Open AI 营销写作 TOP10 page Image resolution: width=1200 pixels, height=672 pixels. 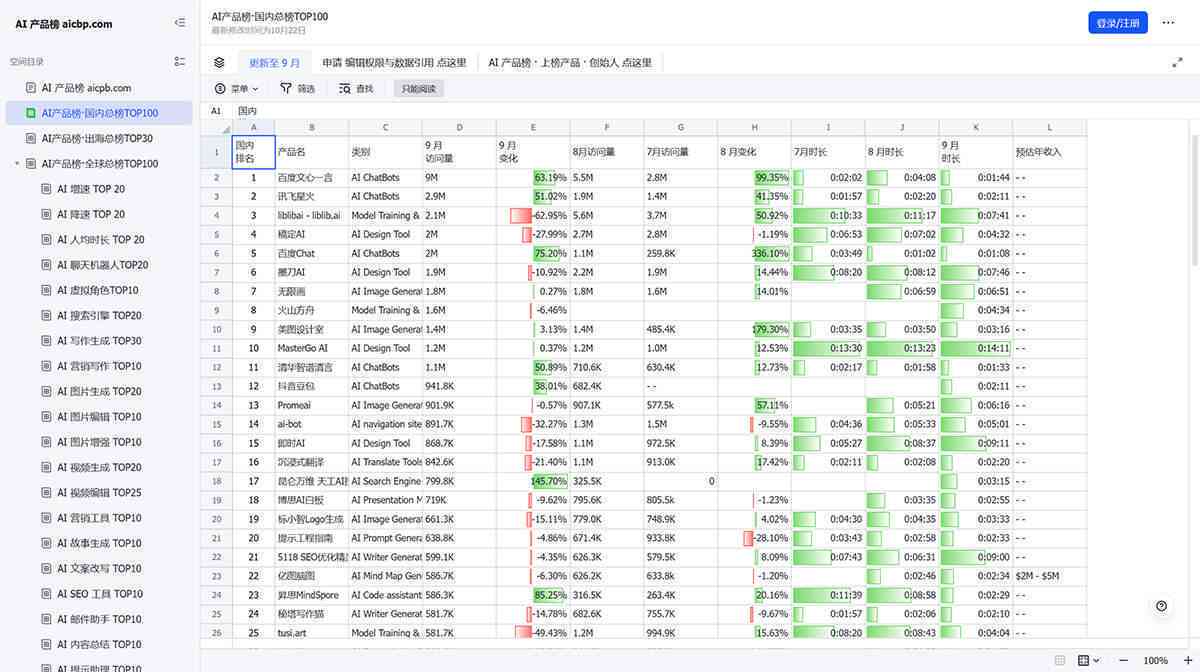[x=99, y=366]
